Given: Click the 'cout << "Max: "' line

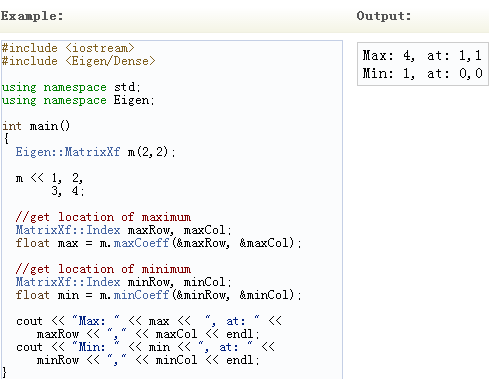Looking at the screenshot, I should pos(149,321).
